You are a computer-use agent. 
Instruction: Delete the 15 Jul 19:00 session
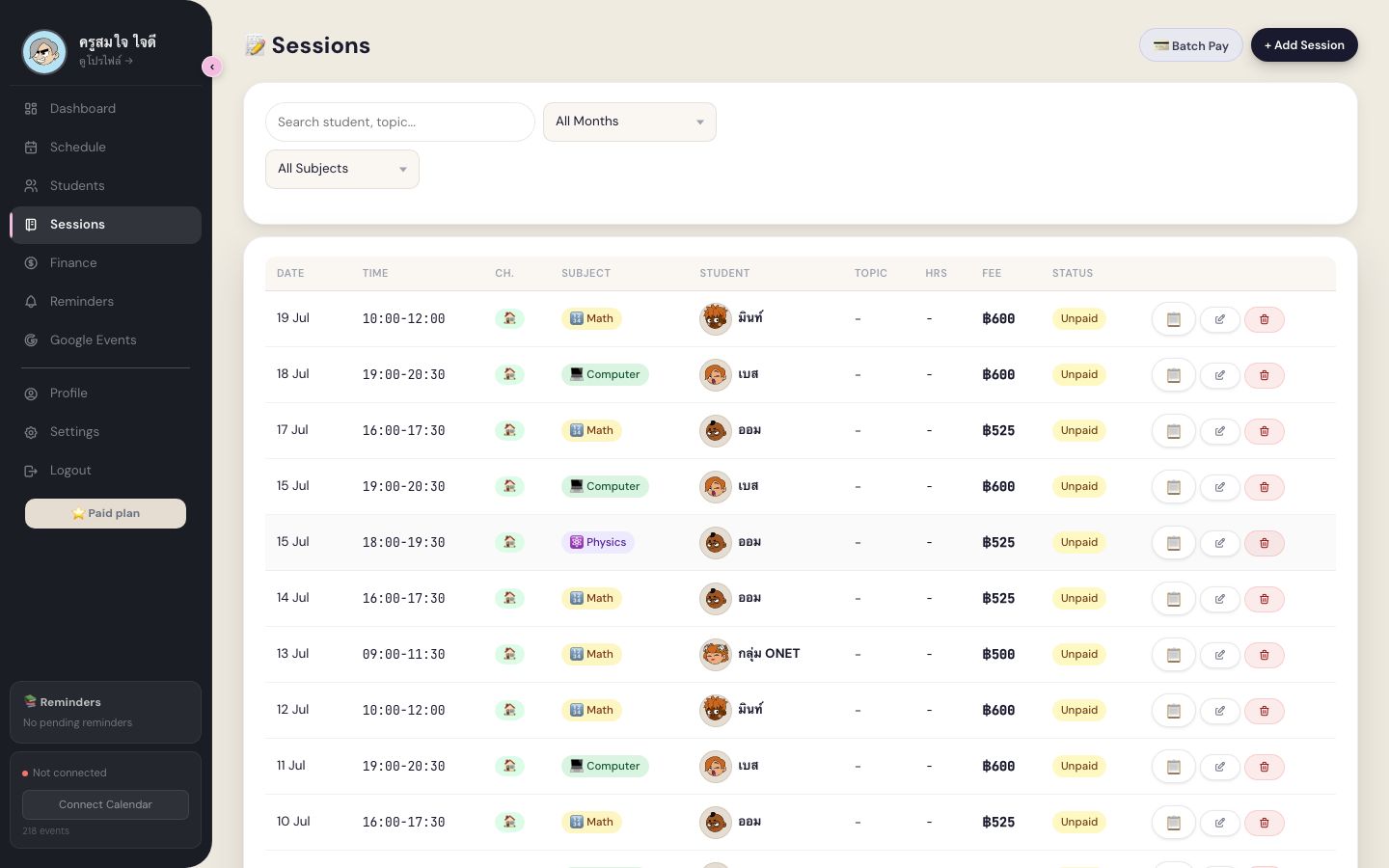click(1264, 487)
